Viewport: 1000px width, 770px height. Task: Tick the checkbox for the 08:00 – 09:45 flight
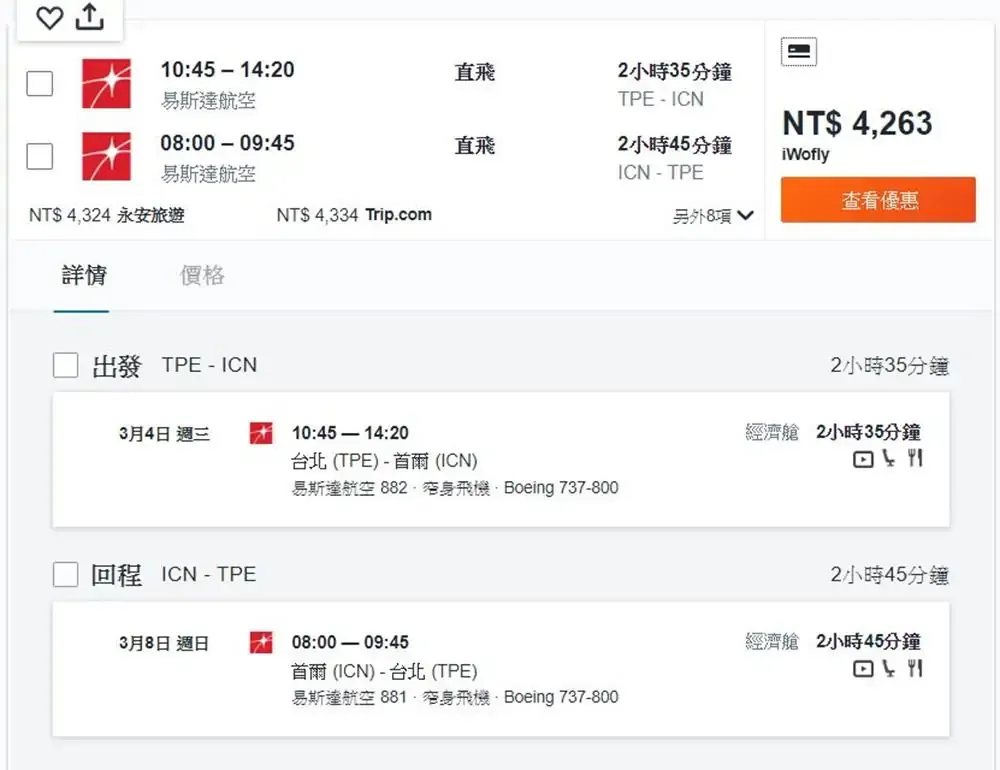40,157
